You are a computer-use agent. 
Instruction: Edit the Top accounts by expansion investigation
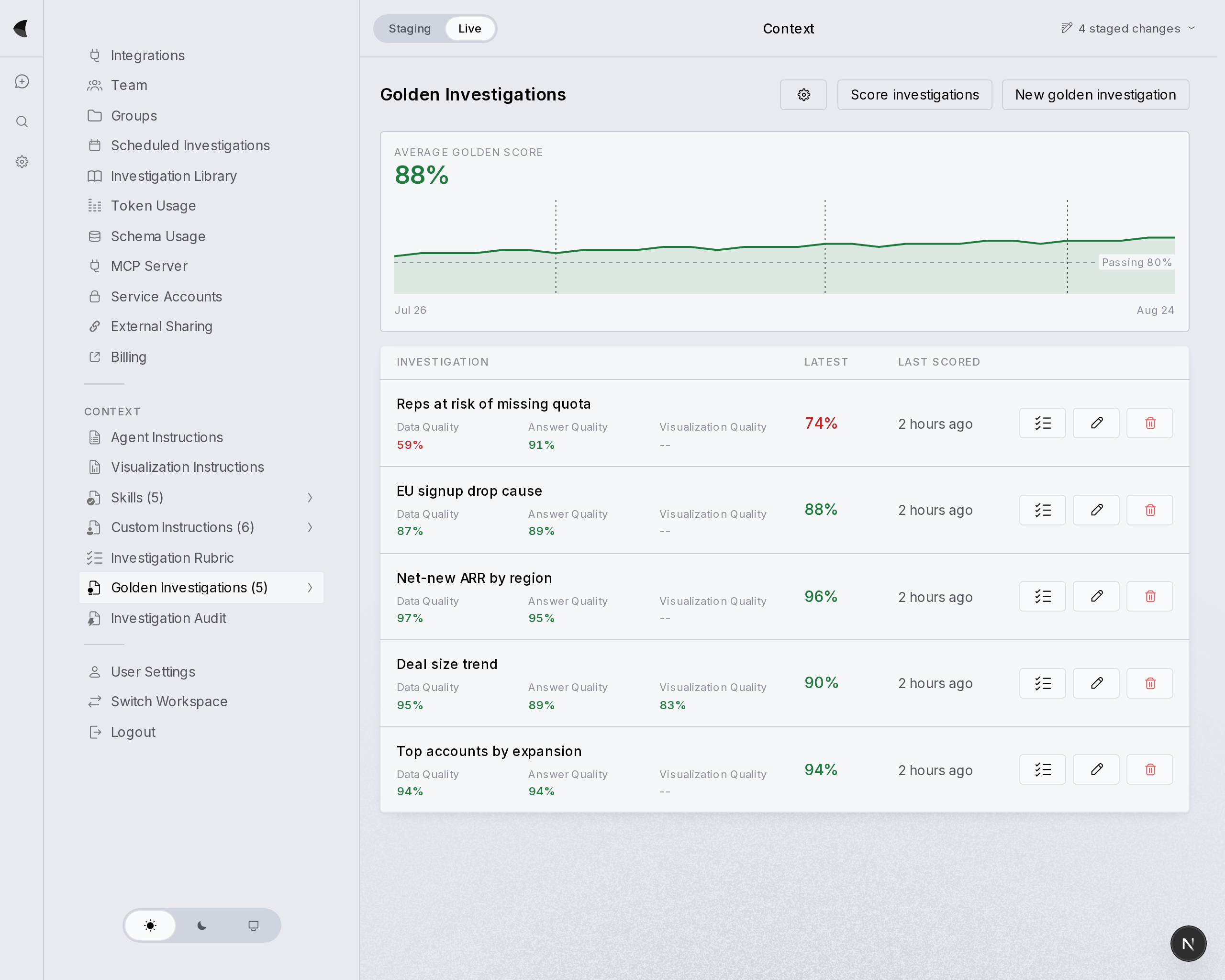tap(1096, 770)
